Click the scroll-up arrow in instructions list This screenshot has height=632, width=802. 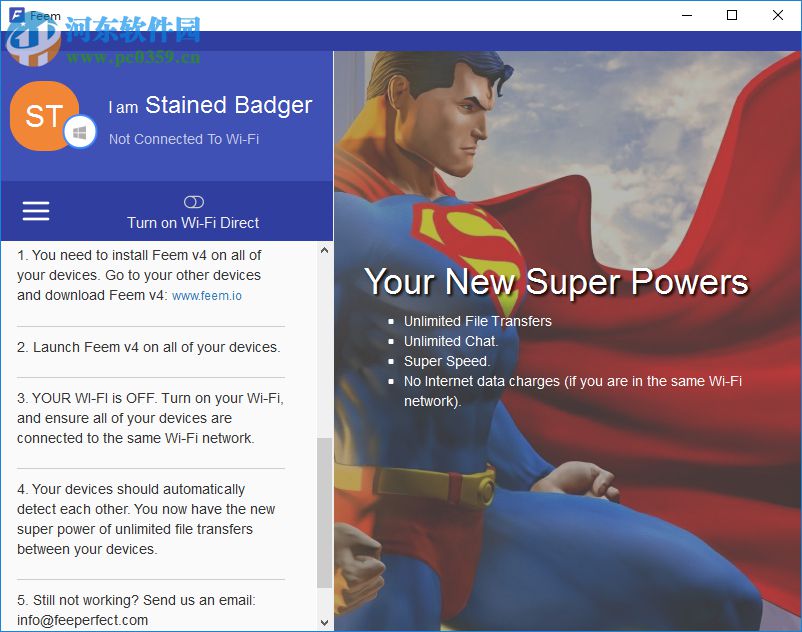(x=324, y=250)
